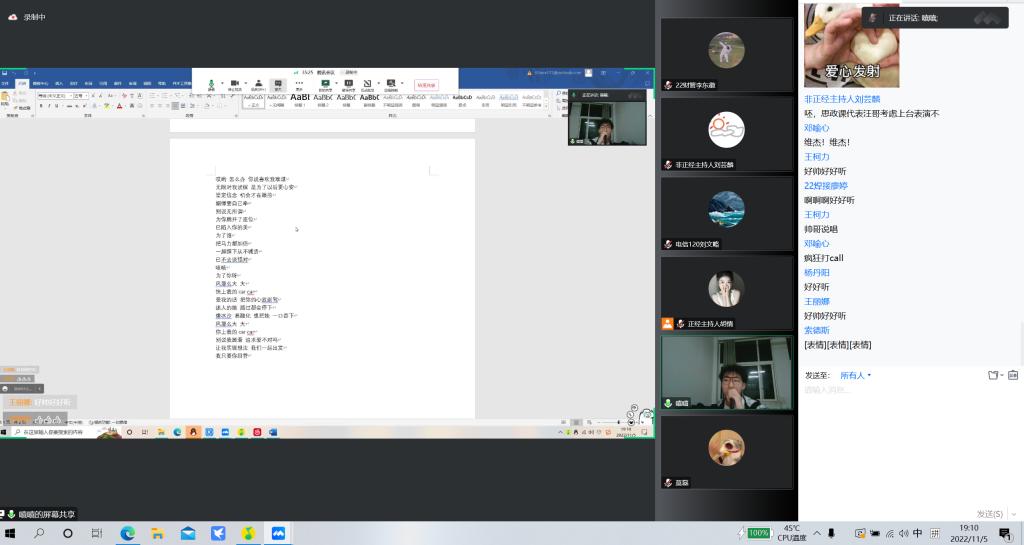Click sender name 索德斯 in chat
The width and height of the screenshot is (1024, 545).
817,330
